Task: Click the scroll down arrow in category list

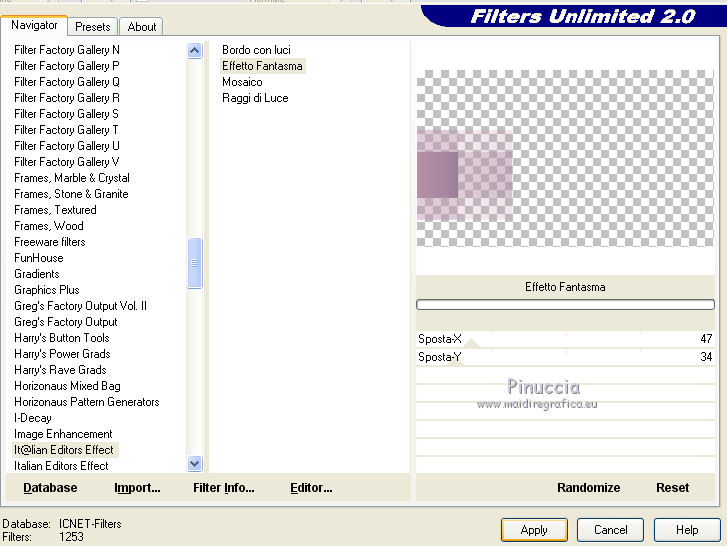Action: tap(195, 463)
